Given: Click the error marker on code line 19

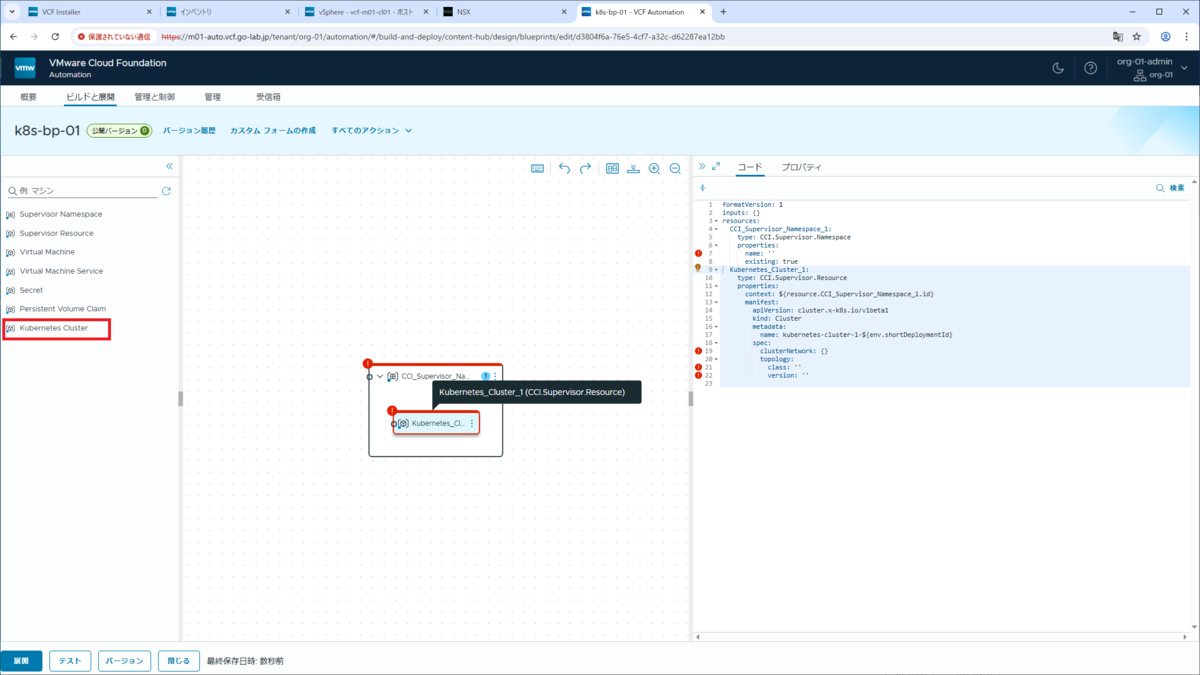Looking at the screenshot, I should (698, 351).
